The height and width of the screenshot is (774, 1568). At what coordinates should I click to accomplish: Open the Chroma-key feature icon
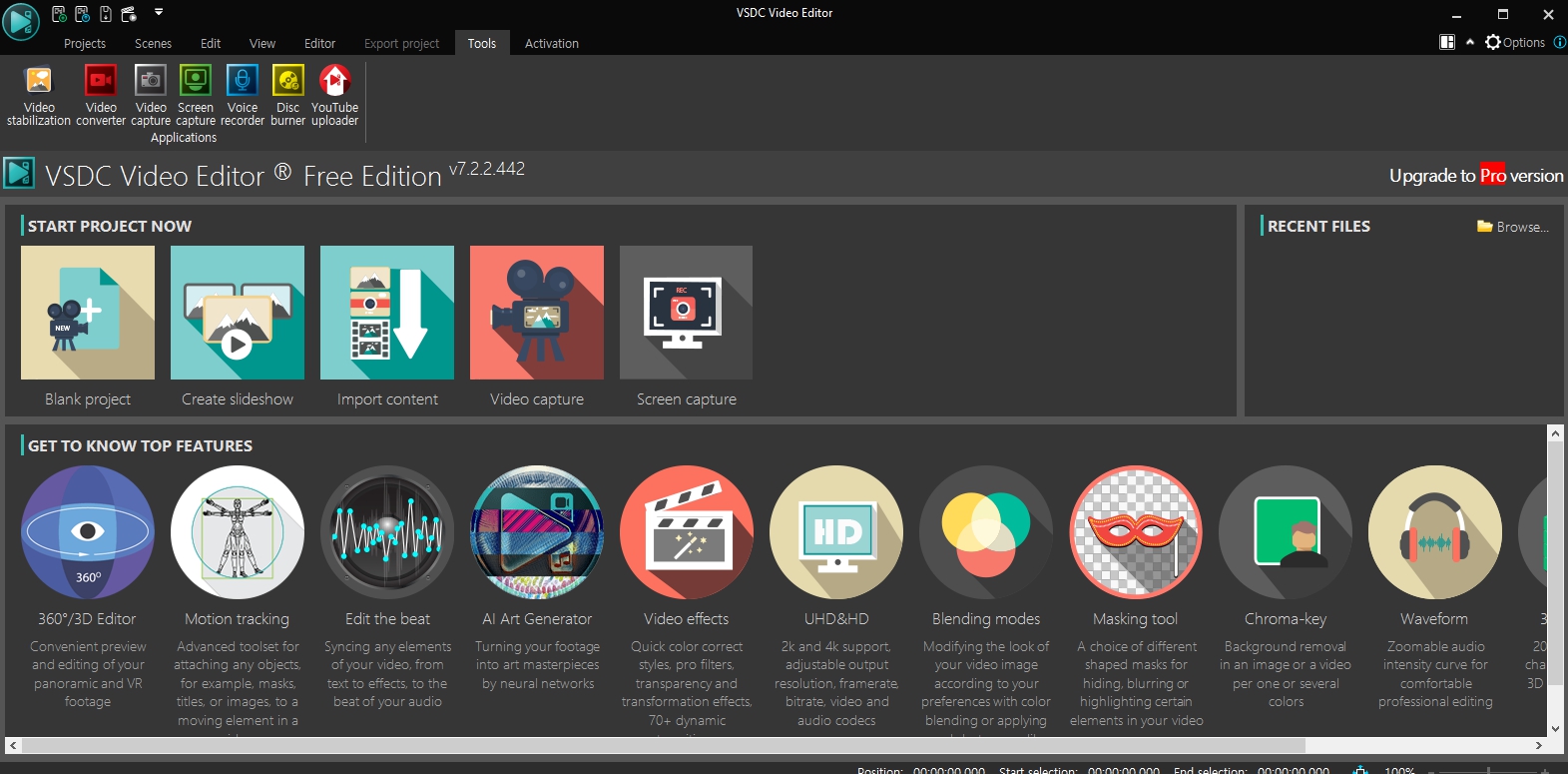[1286, 532]
